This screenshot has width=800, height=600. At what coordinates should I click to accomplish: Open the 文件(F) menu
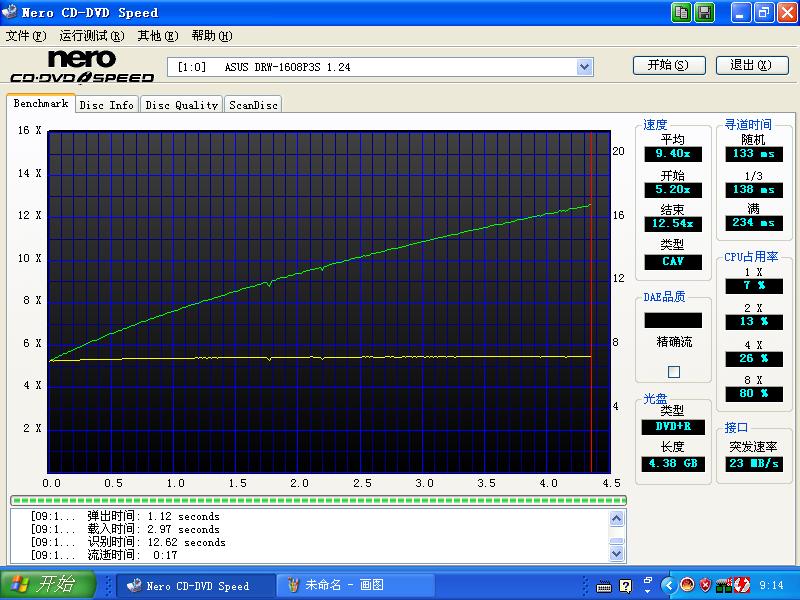26,36
